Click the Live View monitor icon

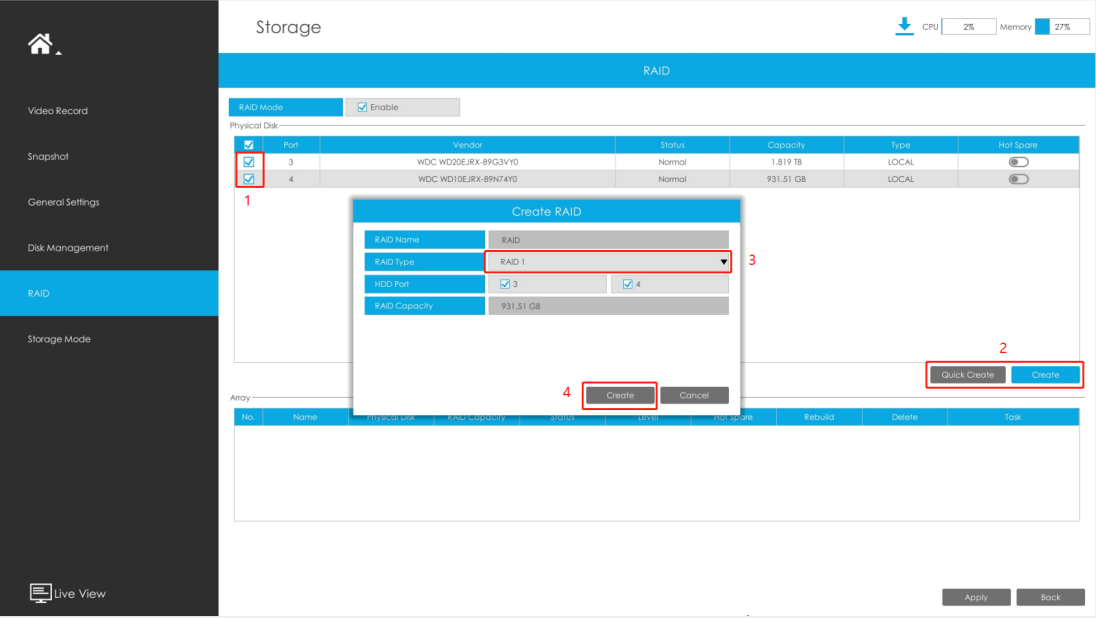(40, 593)
